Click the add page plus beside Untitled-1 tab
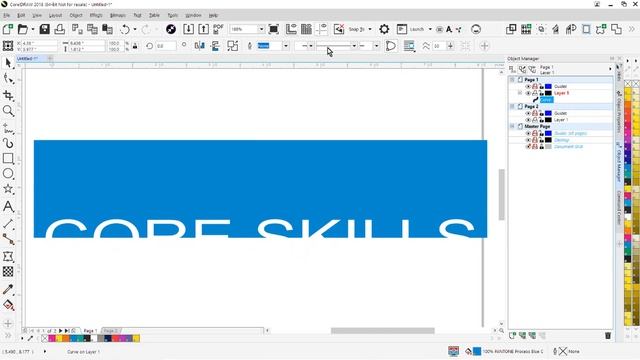The height and width of the screenshot is (360, 640). tap(50, 58)
